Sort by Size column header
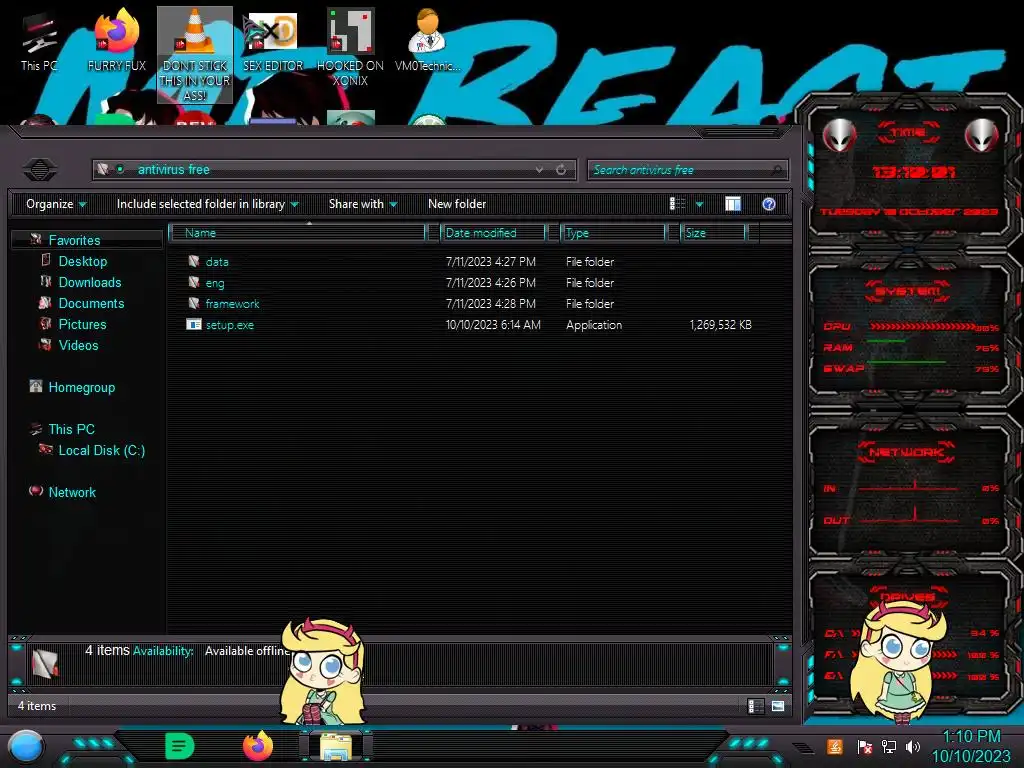Image resolution: width=1024 pixels, height=768 pixels. pos(713,232)
